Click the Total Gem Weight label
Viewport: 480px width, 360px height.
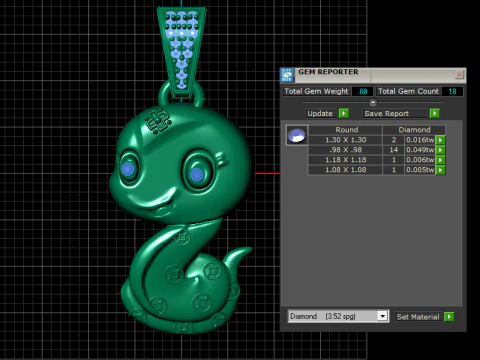(316, 91)
